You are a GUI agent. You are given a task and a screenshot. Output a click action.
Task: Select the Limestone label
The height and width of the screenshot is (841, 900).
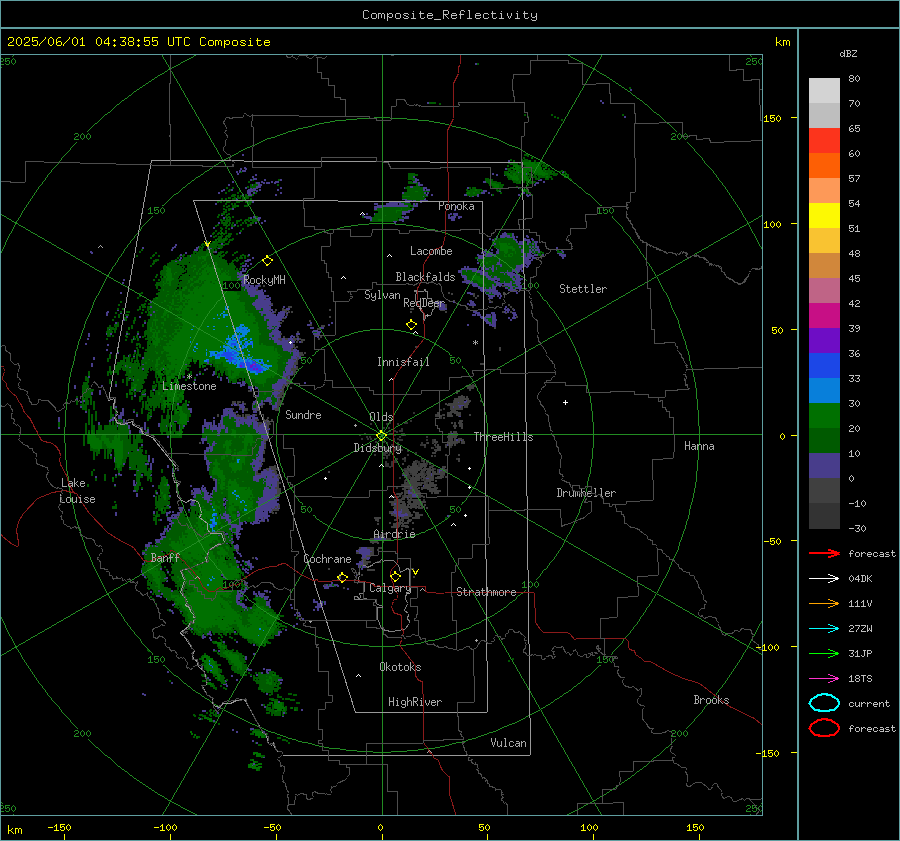click(x=189, y=386)
